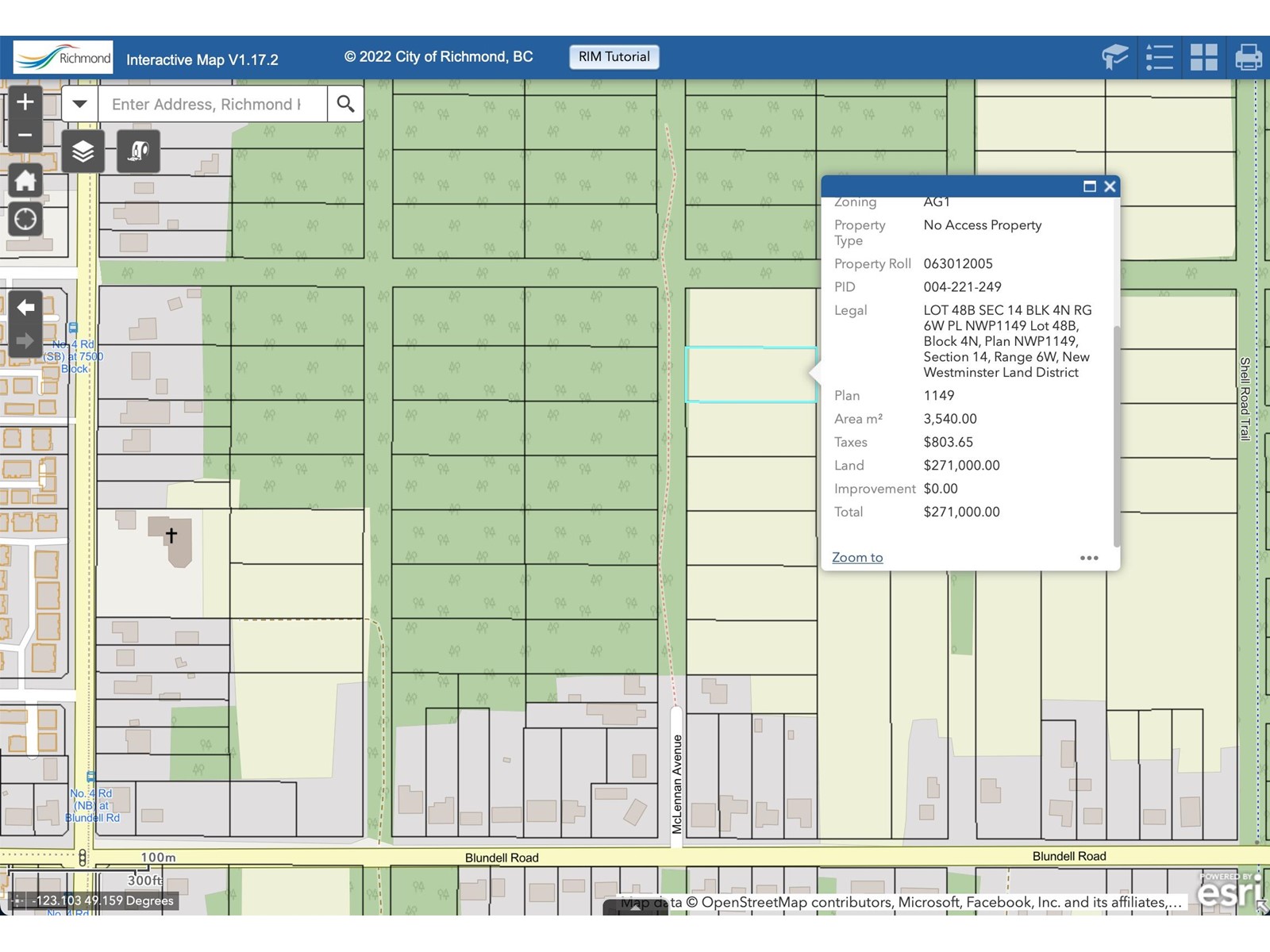Zoom in using the plus control
Screen dimensions: 1270x952
[x=25, y=101]
